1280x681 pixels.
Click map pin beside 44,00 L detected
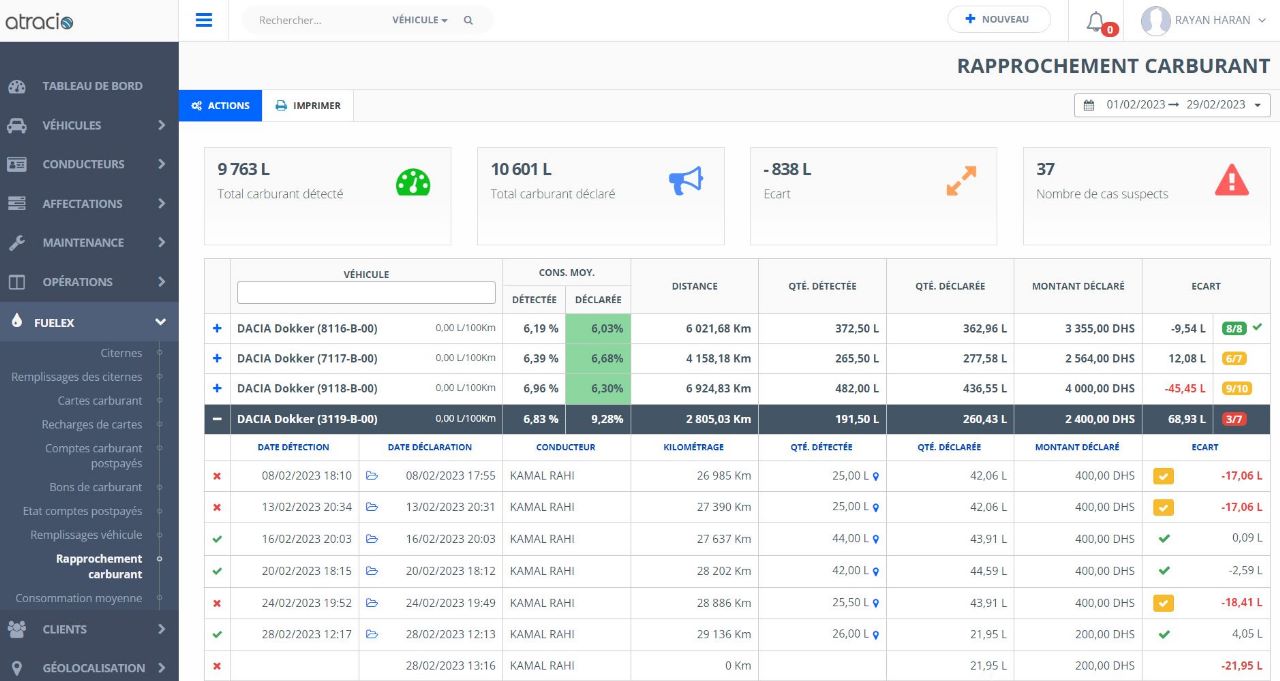(876, 540)
